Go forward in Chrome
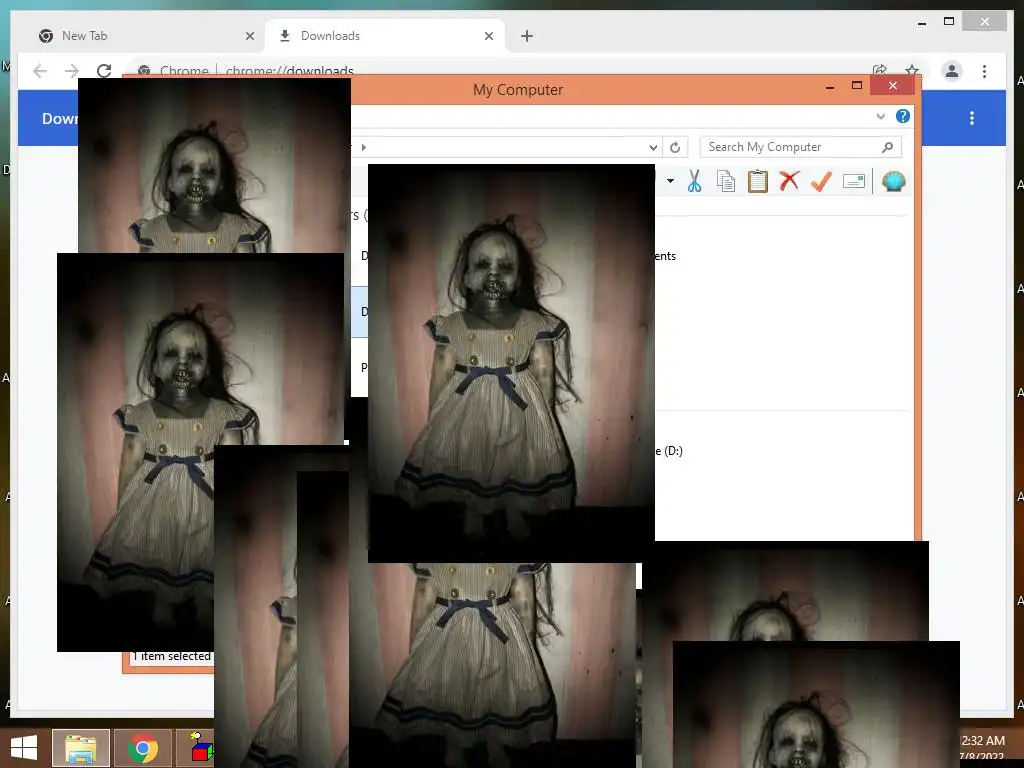 pos(72,71)
